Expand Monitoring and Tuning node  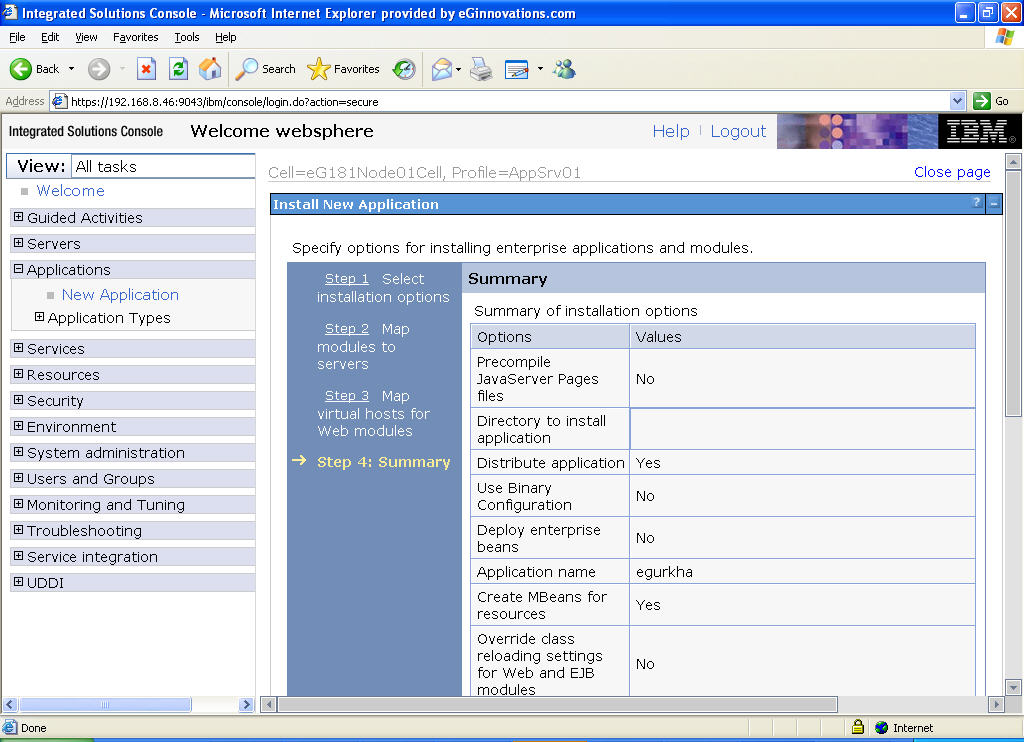18,504
